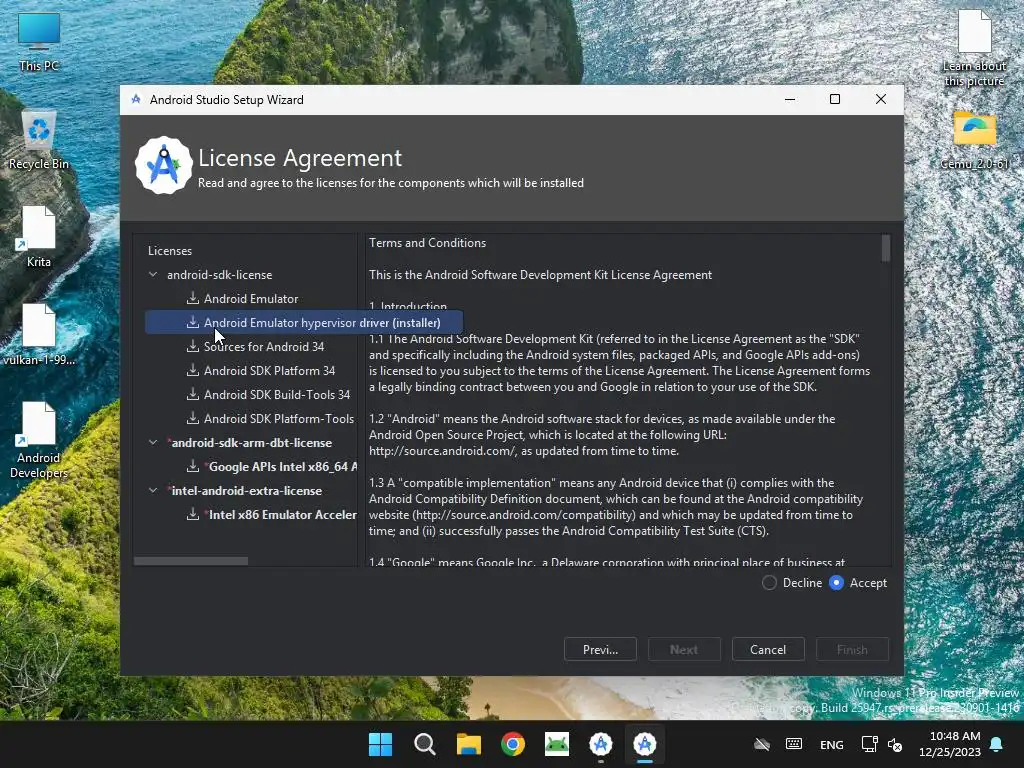Click download icon beside Android SDK Build-Tools 34

[x=193, y=394]
